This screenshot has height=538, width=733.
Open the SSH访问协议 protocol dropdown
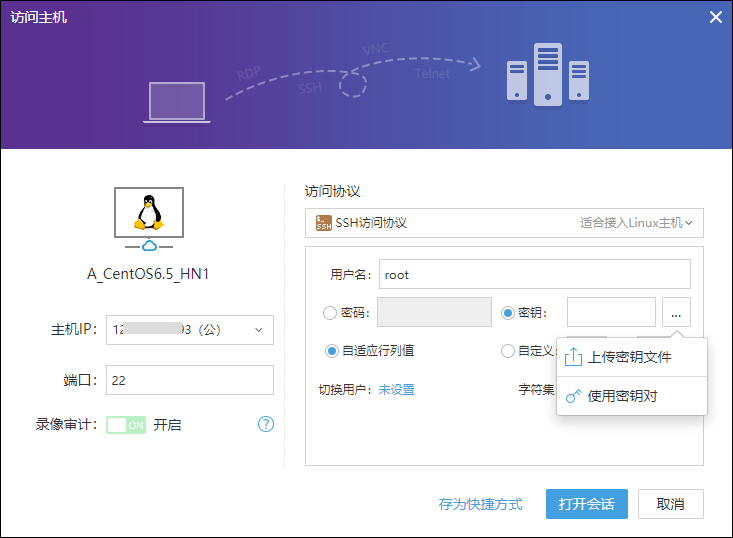point(503,223)
